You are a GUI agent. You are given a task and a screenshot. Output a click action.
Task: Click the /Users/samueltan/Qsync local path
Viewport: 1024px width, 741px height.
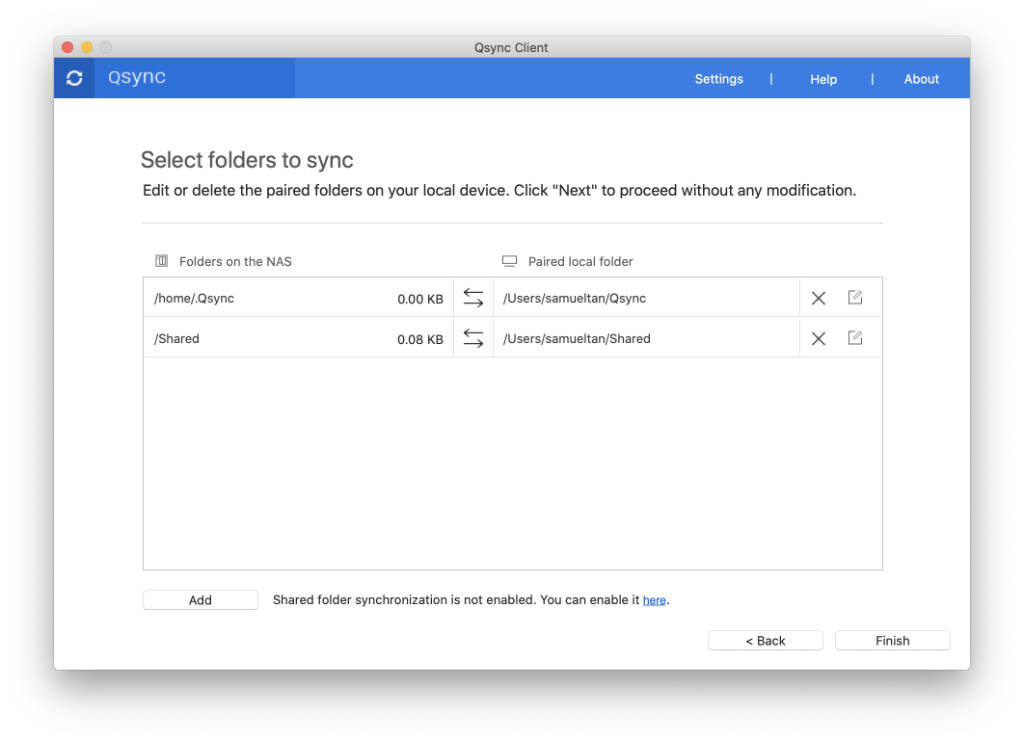[575, 298]
